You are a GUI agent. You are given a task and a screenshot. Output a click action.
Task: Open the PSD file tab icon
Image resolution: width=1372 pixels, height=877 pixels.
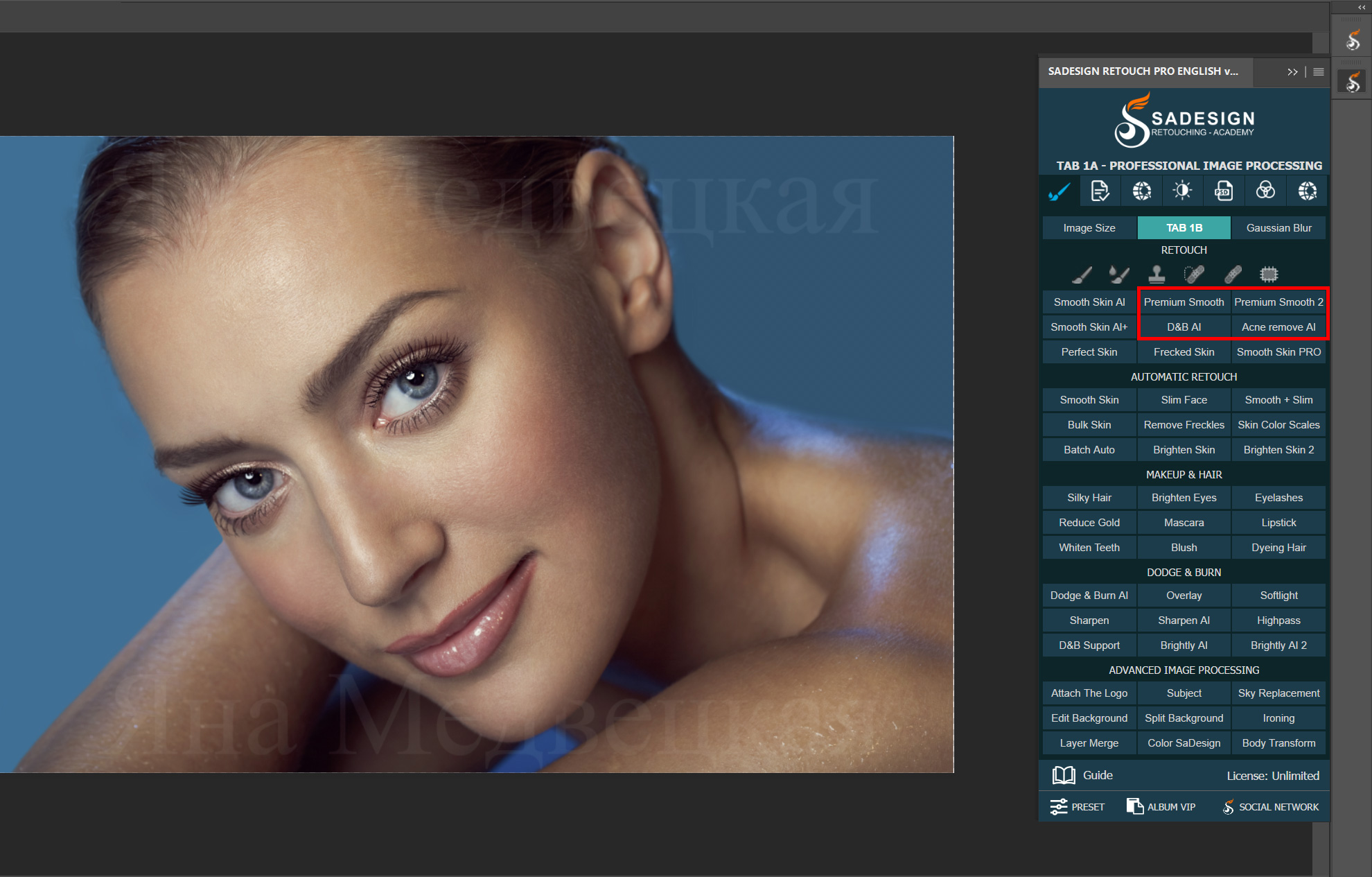tap(1224, 191)
